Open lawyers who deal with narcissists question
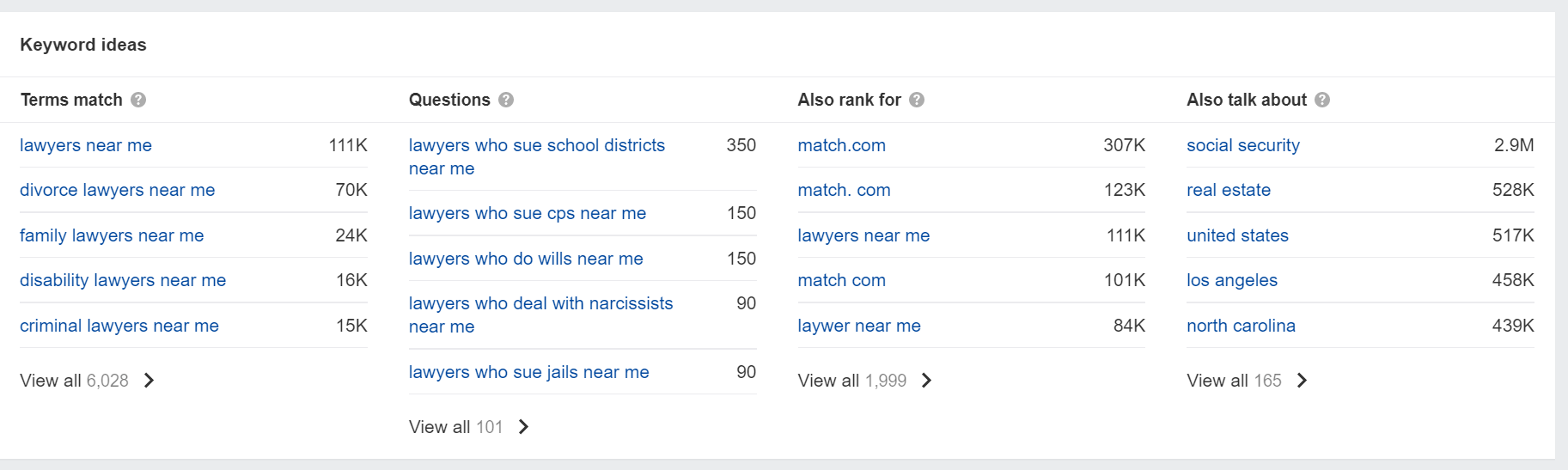1568x470 pixels. (x=541, y=314)
